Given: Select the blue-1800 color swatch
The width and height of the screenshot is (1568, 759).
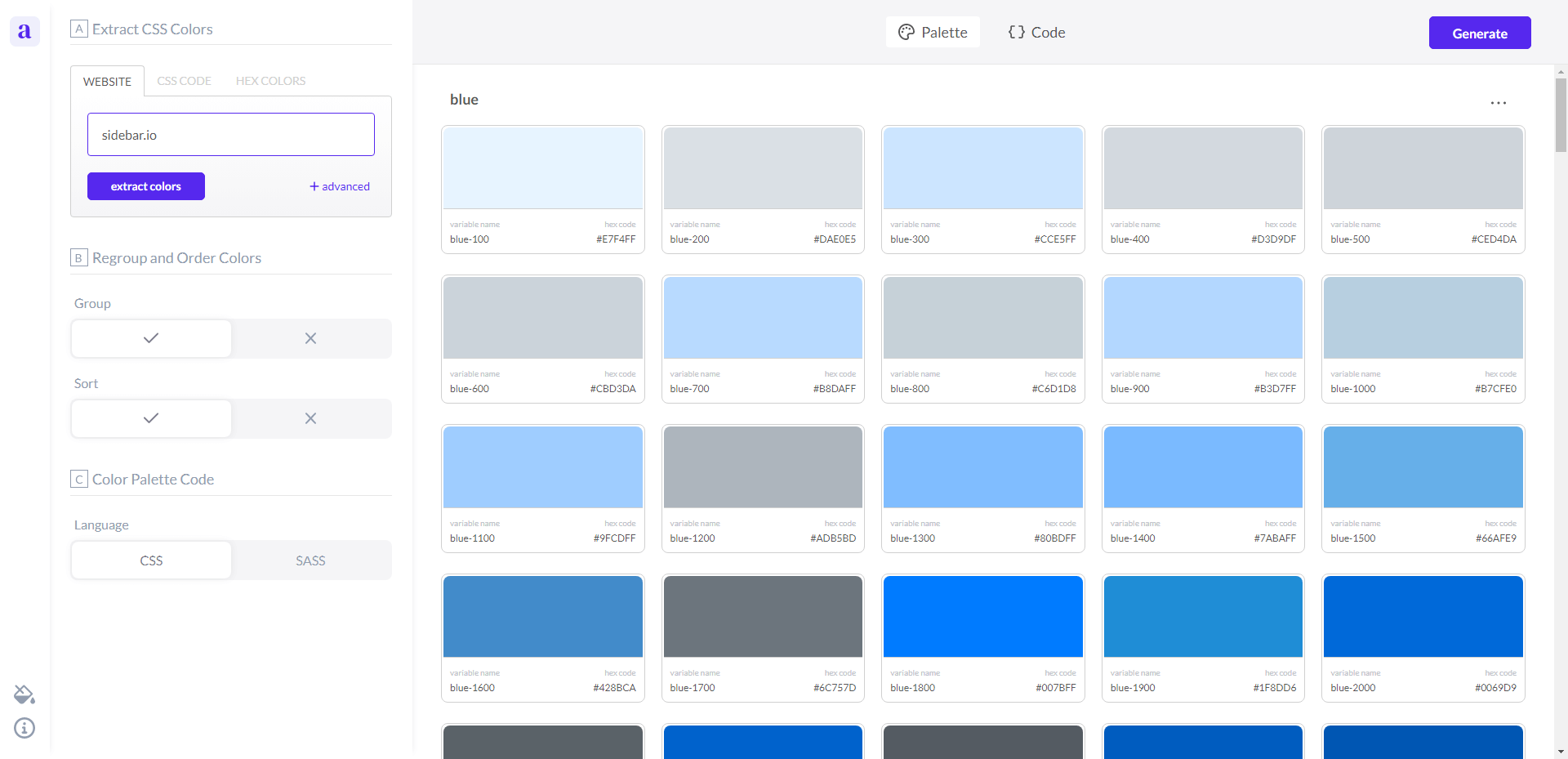Looking at the screenshot, I should (x=983, y=617).
